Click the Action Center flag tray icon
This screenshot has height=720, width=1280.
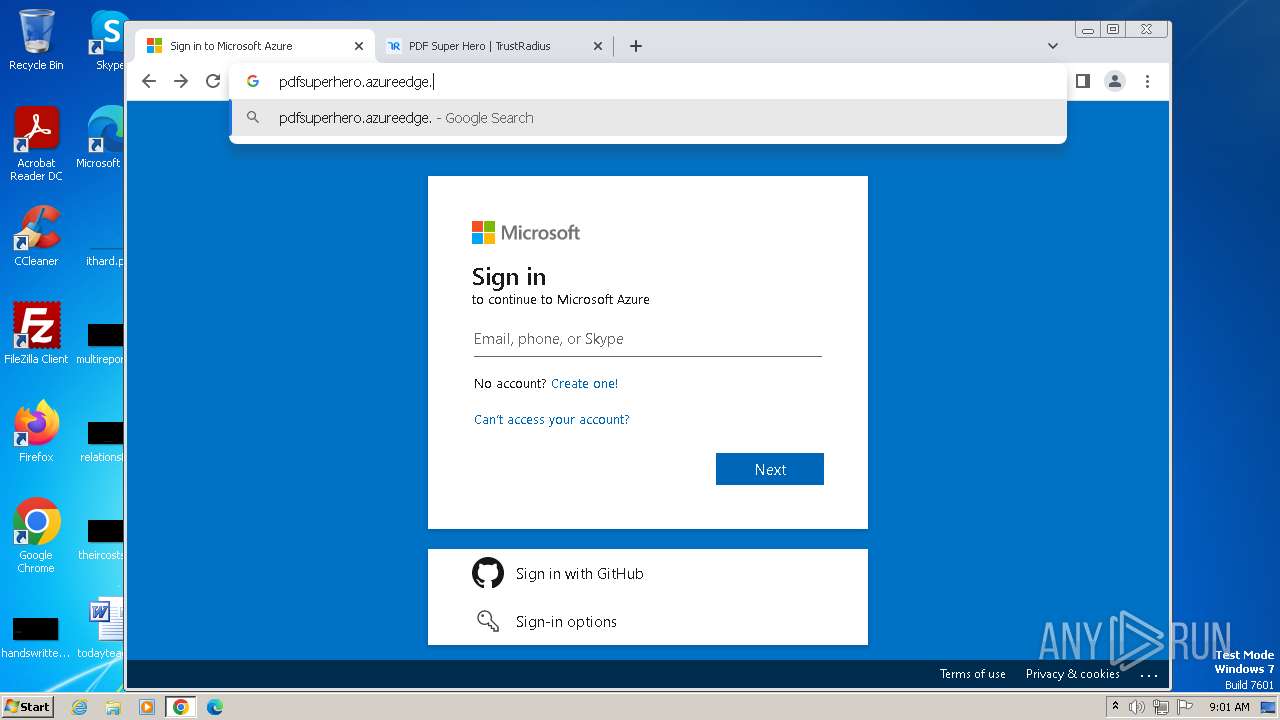point(1184,707)
